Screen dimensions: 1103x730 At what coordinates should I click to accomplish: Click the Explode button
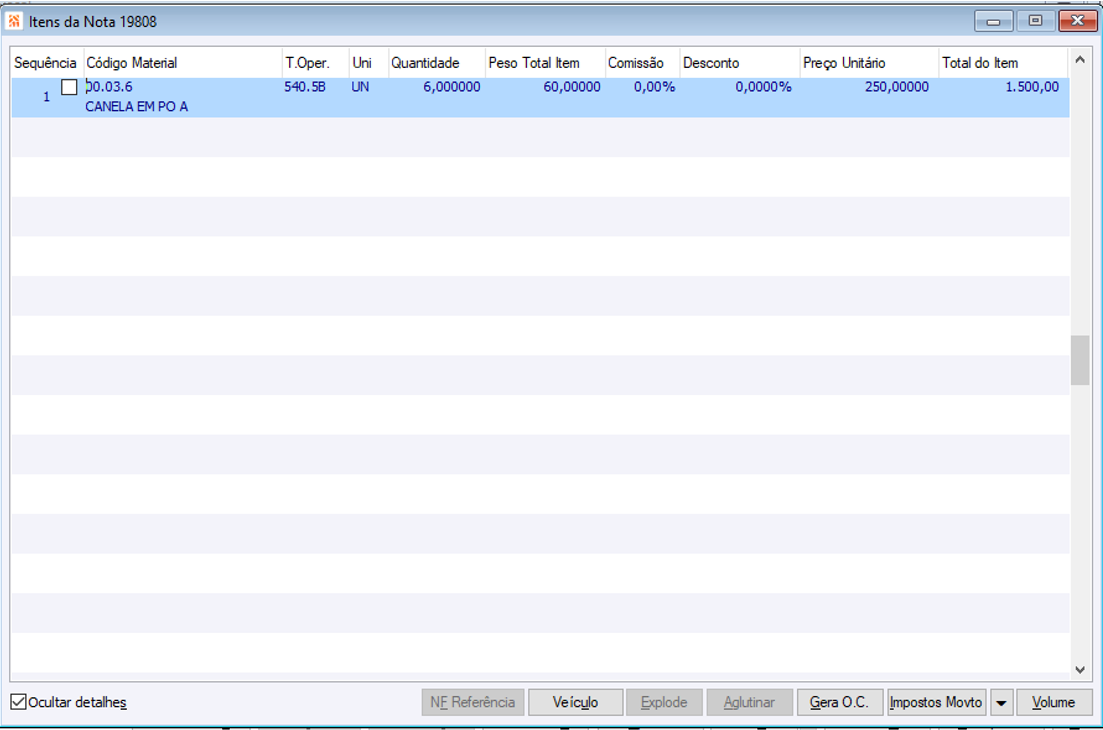(x=664, y=703)
